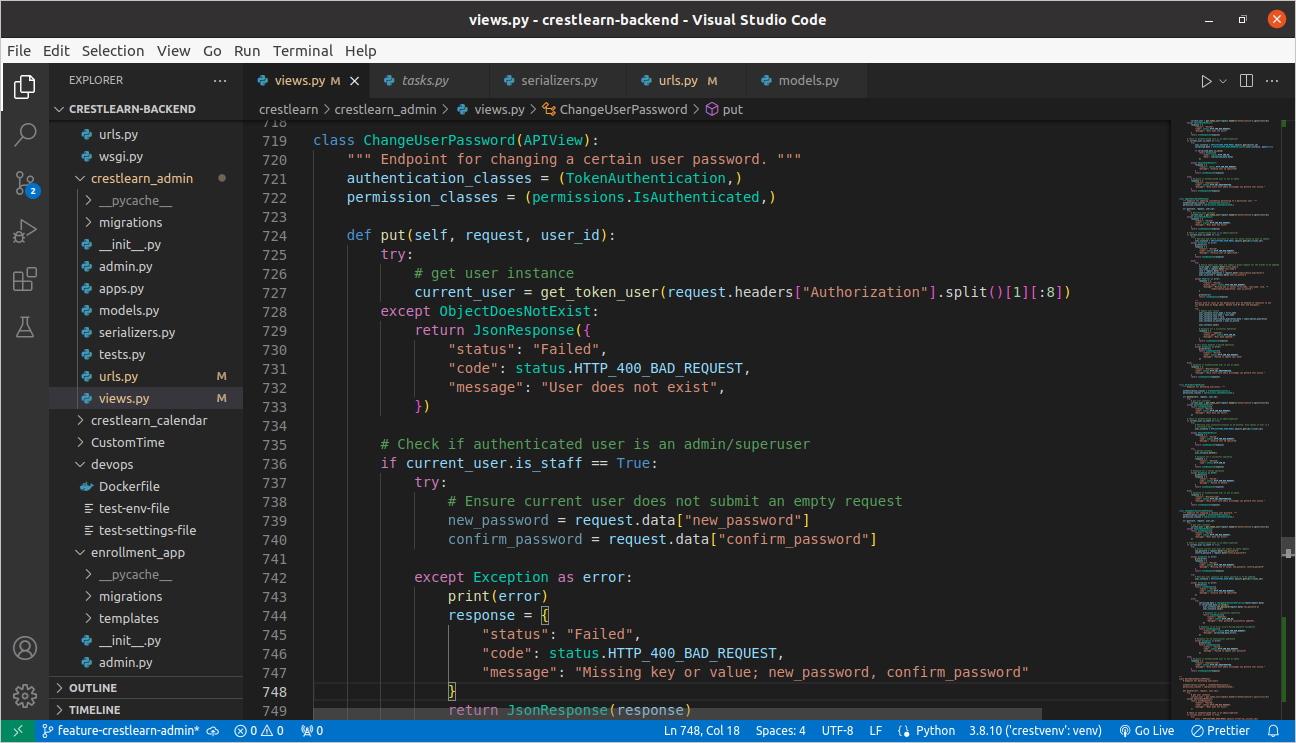Open the View menu
This screenshot has height=743, width=1296.
coord(173,51)
